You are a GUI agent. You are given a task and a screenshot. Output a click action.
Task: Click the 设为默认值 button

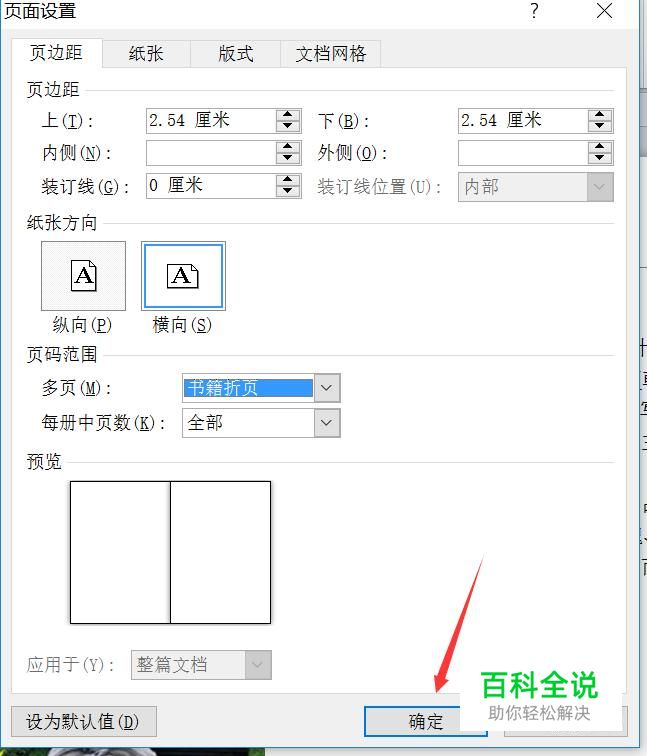[83, 721]
